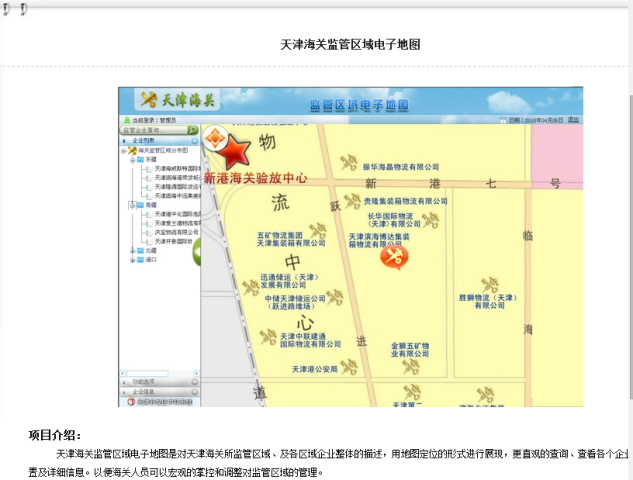Click the 当前登录：管理员 status text
The image size is (633, 480).
pos(154,120)
